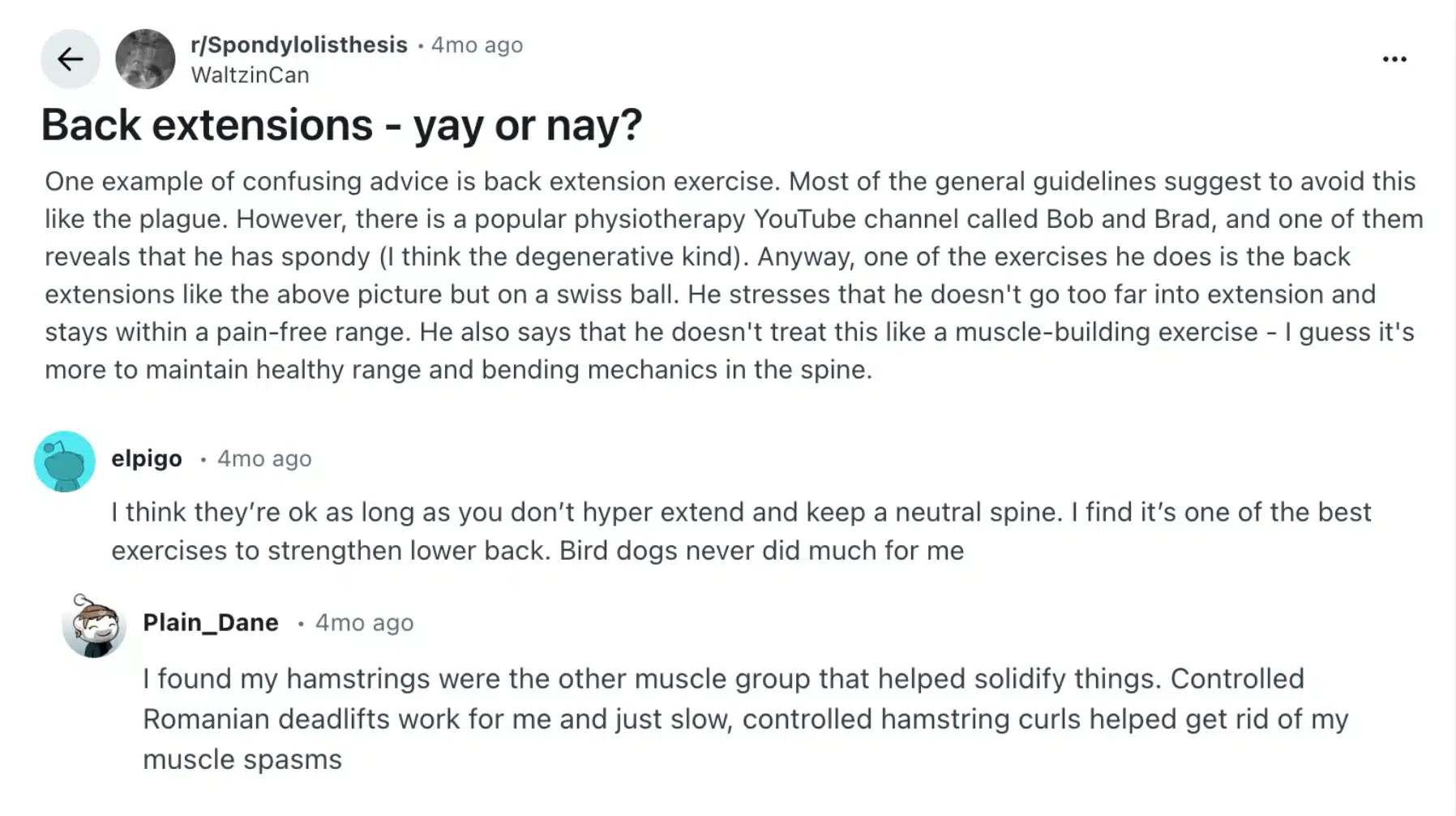Select the back navigation arrow icon
Viewport: 1456px width, 816px height.
tap(70, 58)
